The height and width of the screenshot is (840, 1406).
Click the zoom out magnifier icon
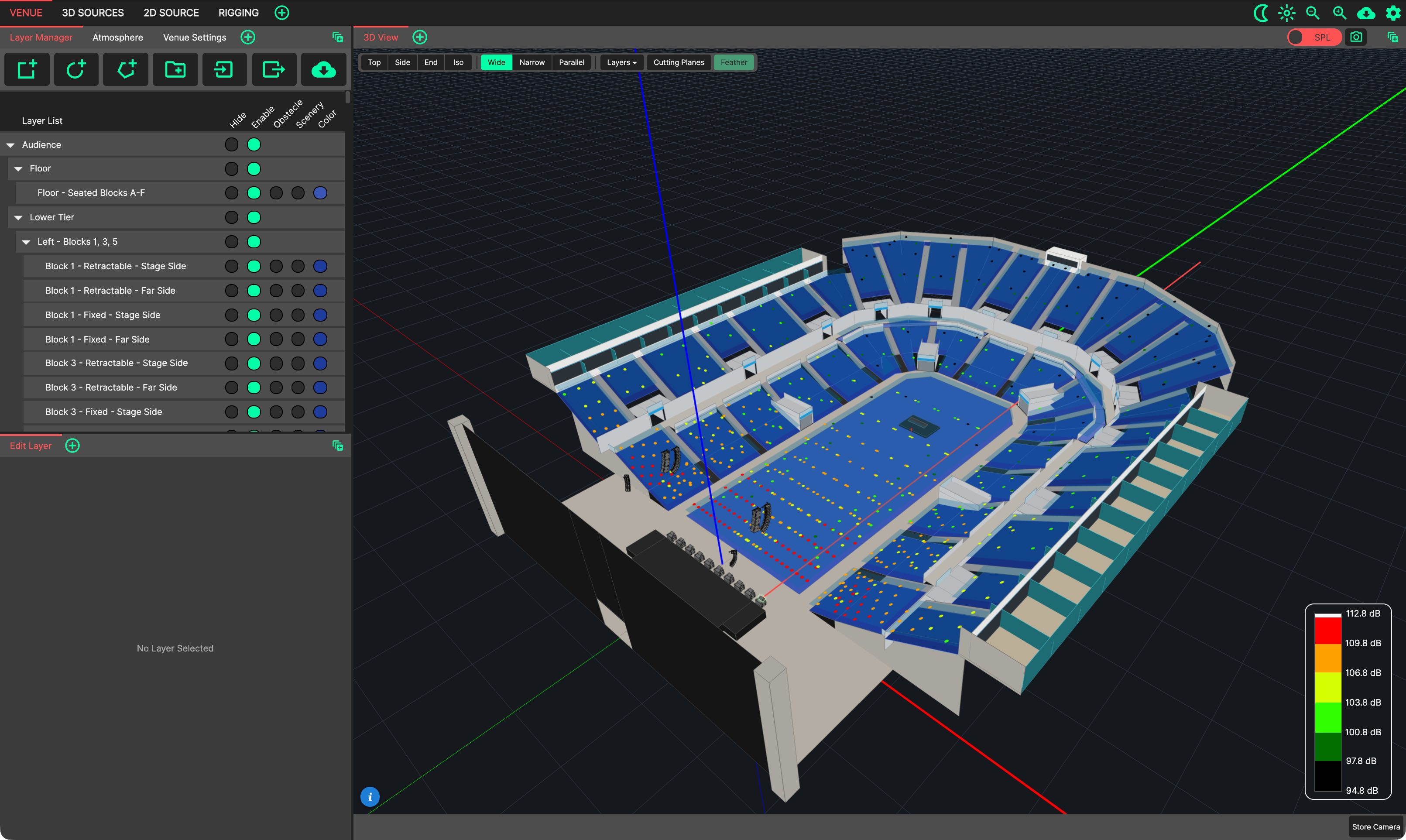[1312, 13]
